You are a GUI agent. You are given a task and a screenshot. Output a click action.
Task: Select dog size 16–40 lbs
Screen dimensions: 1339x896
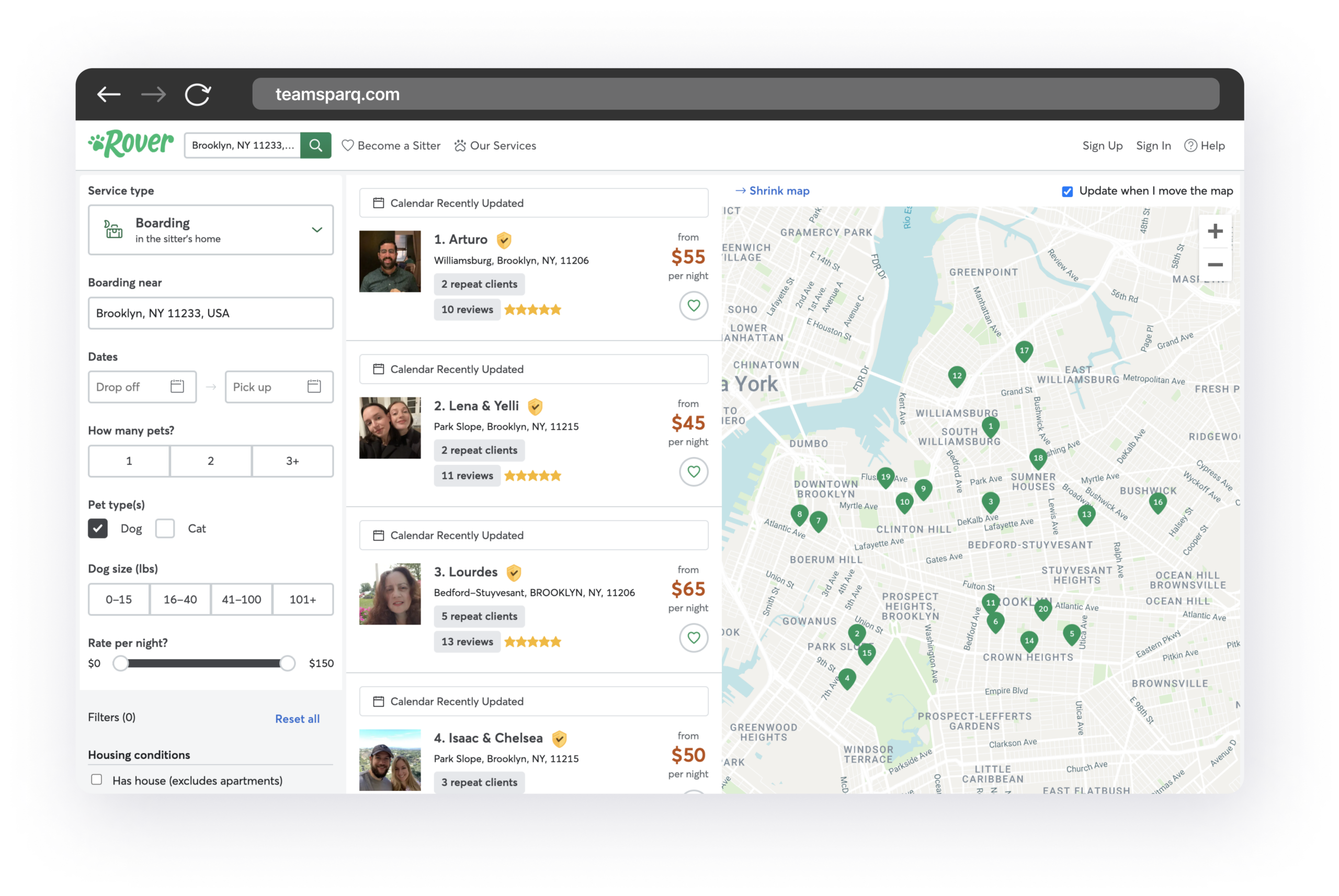tap(180, 599)
